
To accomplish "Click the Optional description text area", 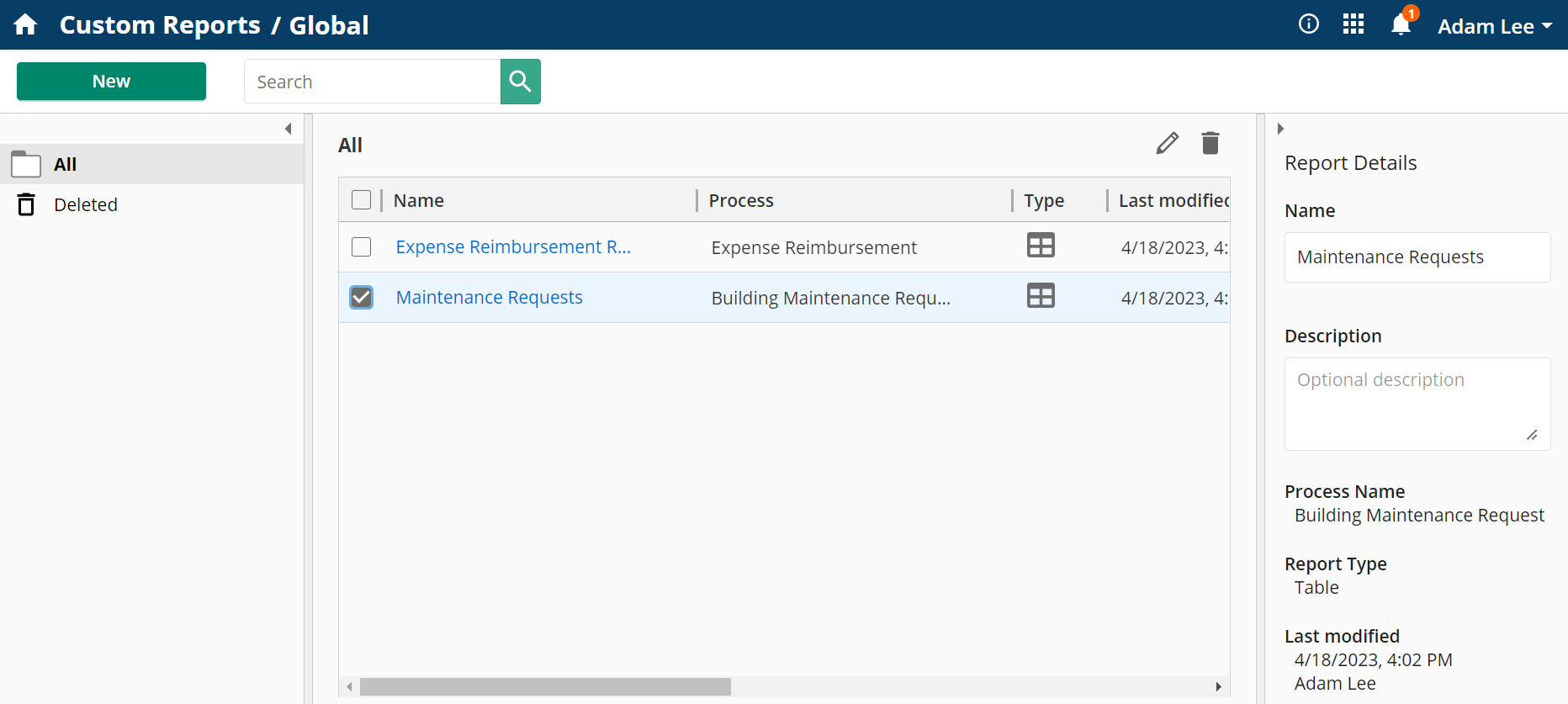I will (x=1417, y=404).
